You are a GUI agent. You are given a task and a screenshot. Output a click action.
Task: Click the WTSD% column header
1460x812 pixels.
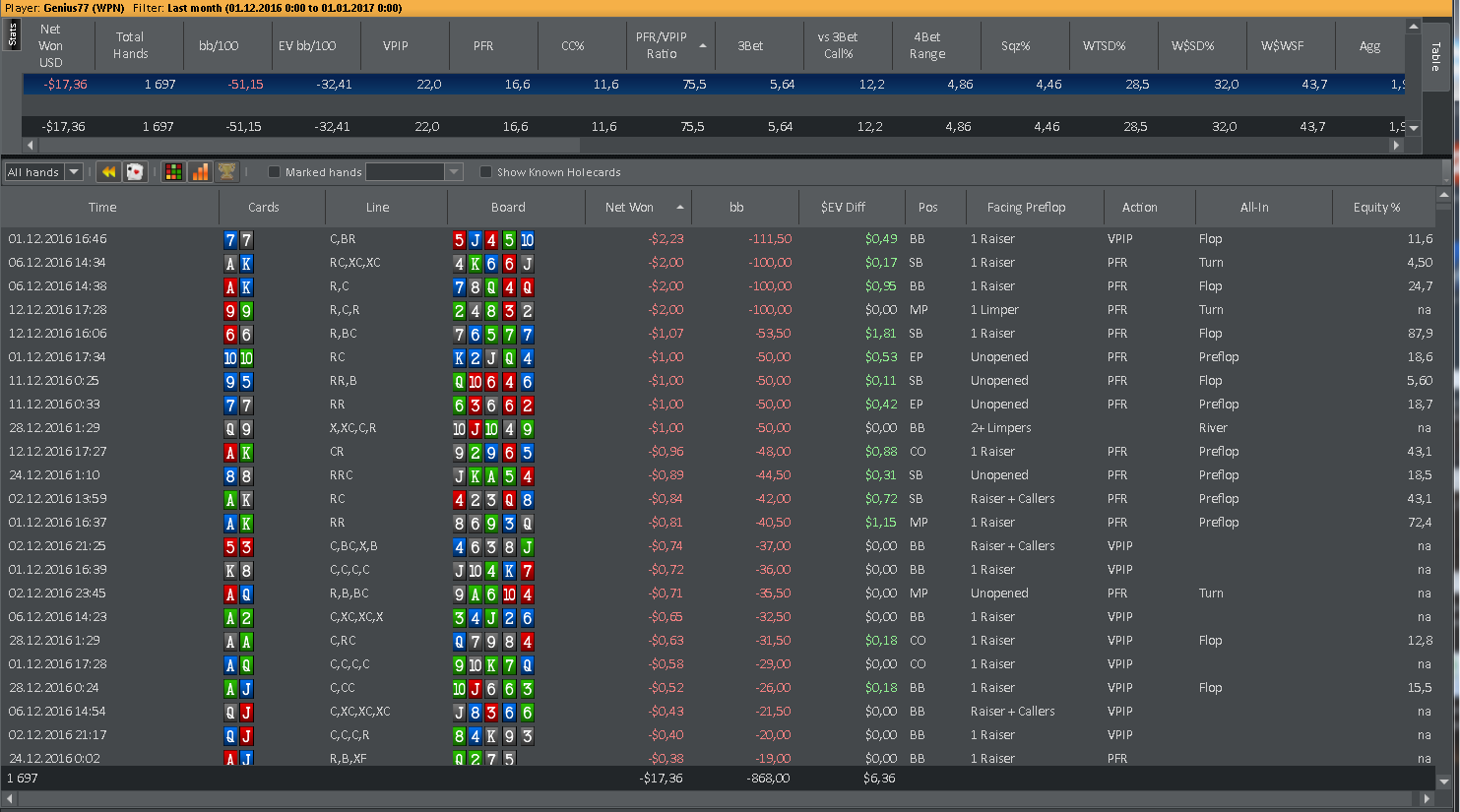click(1105, 45)
